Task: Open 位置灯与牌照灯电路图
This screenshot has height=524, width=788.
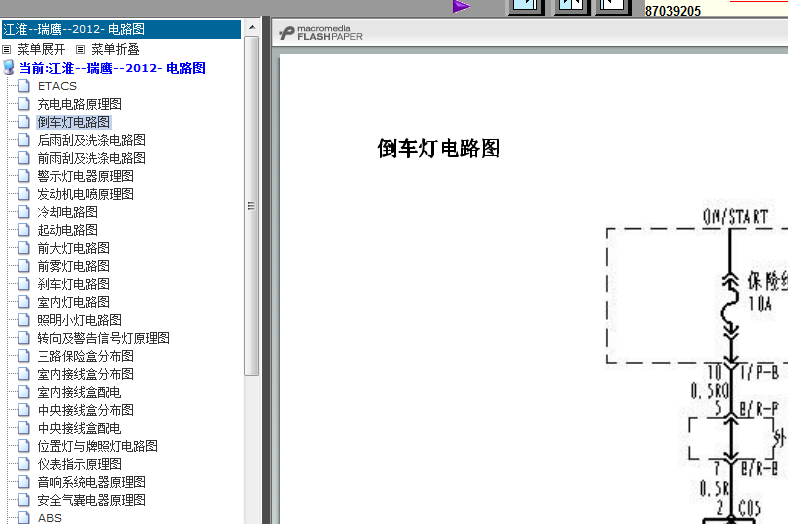Action: (x=97, y=446)
